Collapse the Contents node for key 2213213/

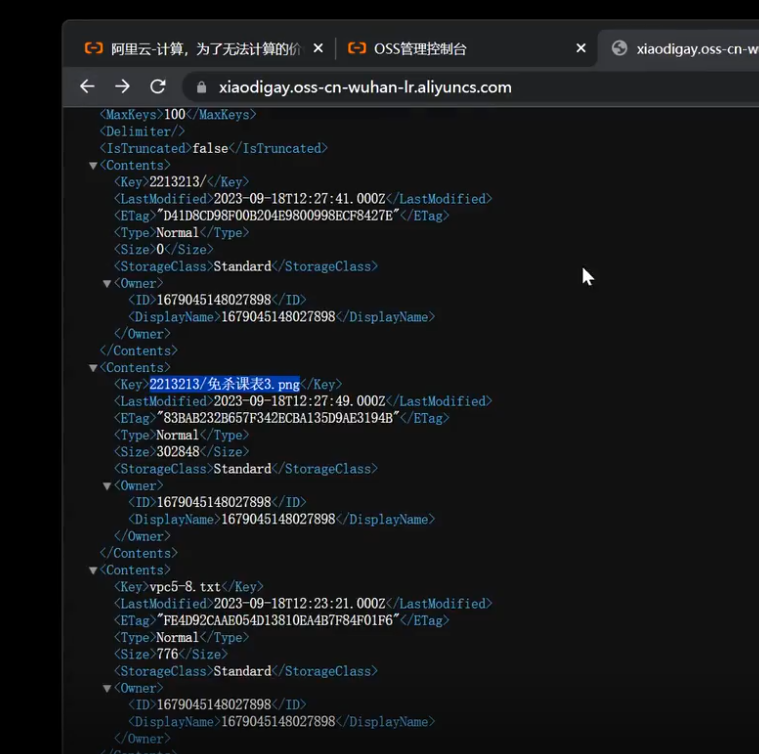coord(93,166)
